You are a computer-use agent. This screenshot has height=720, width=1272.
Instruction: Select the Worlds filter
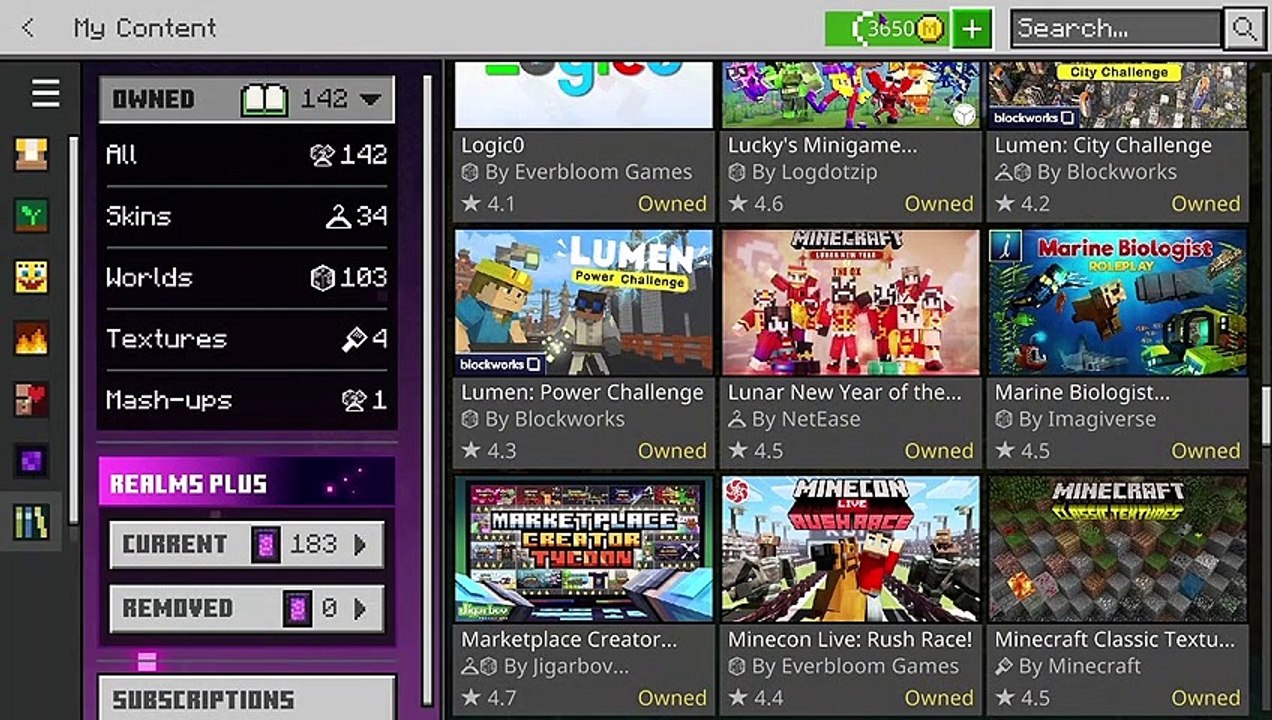[246, 278]
